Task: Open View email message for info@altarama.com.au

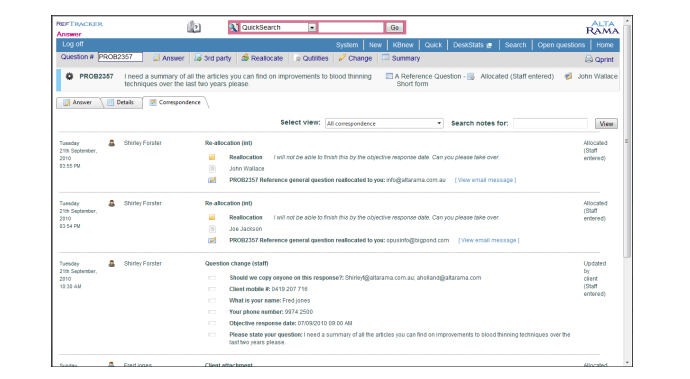Action: [x=485, y=180]
